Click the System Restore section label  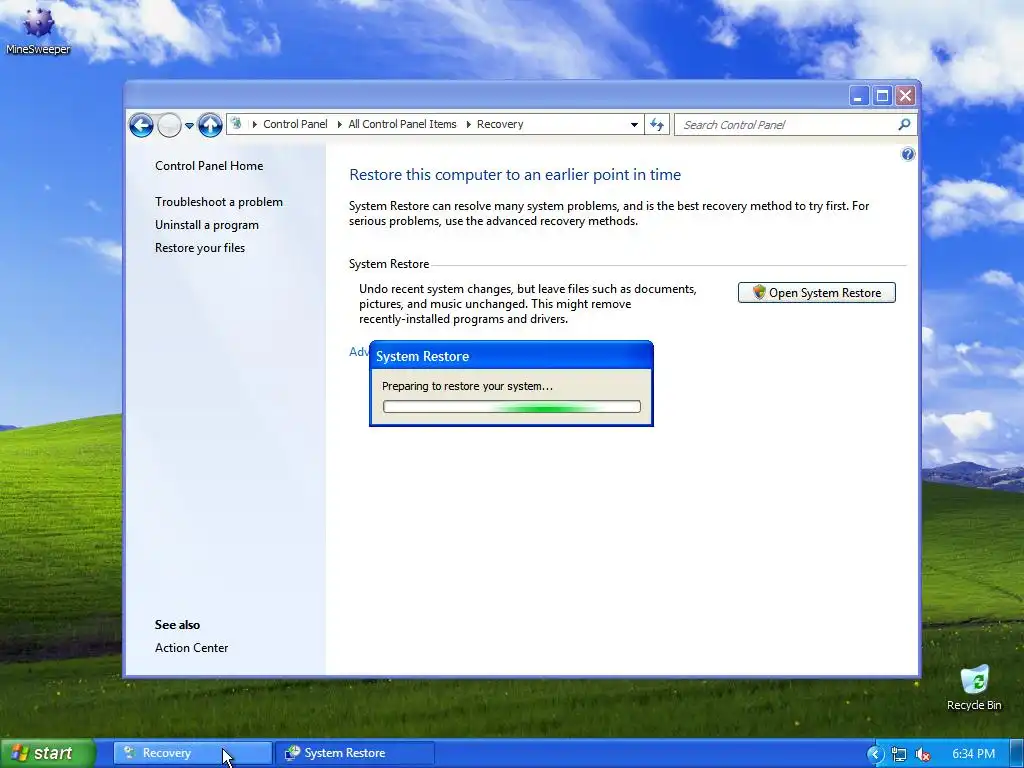click(389, 264)
